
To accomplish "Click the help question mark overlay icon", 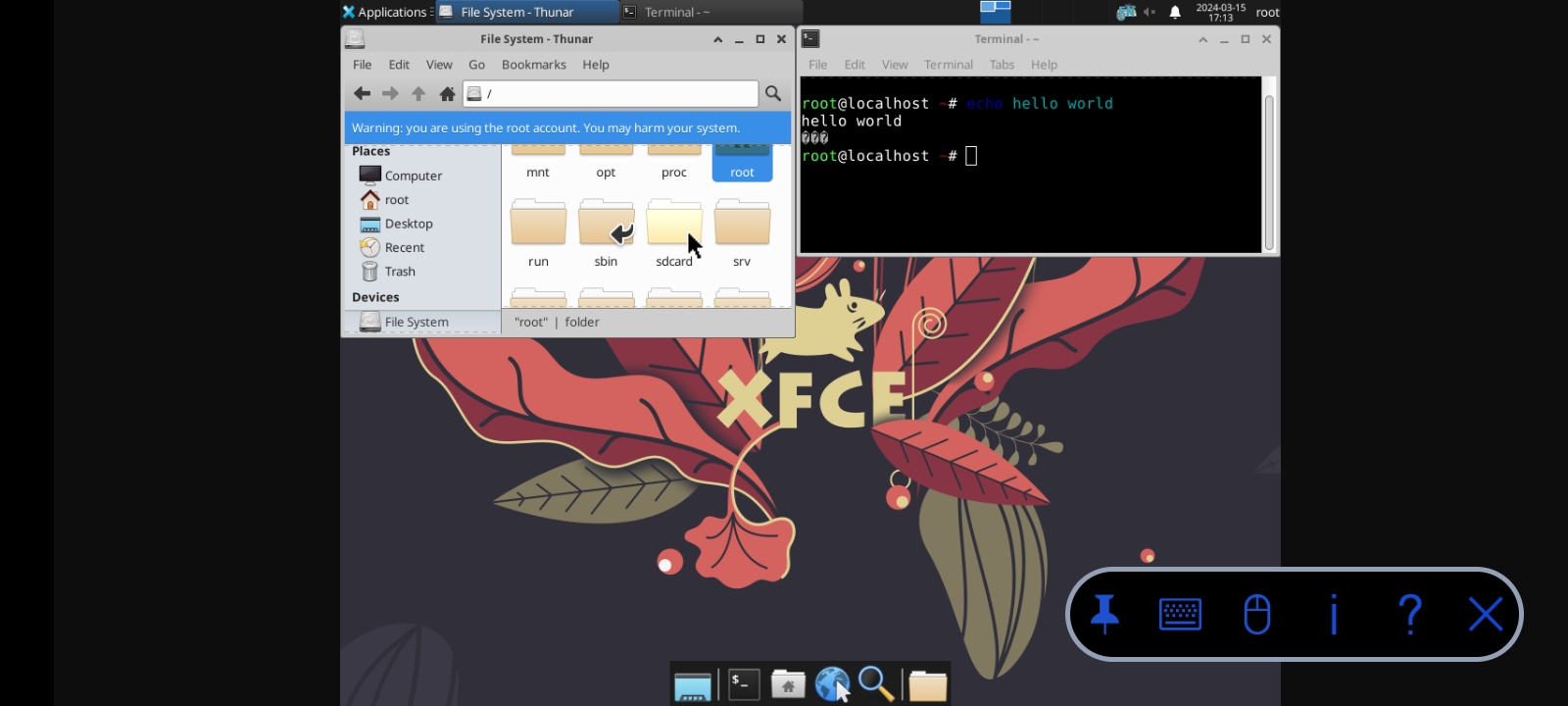I will (x=1410, y=614).
